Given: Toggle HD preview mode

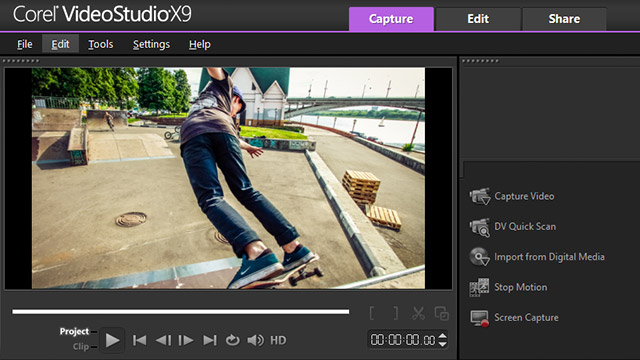Looking at the screenshot, I should (278, 340).
